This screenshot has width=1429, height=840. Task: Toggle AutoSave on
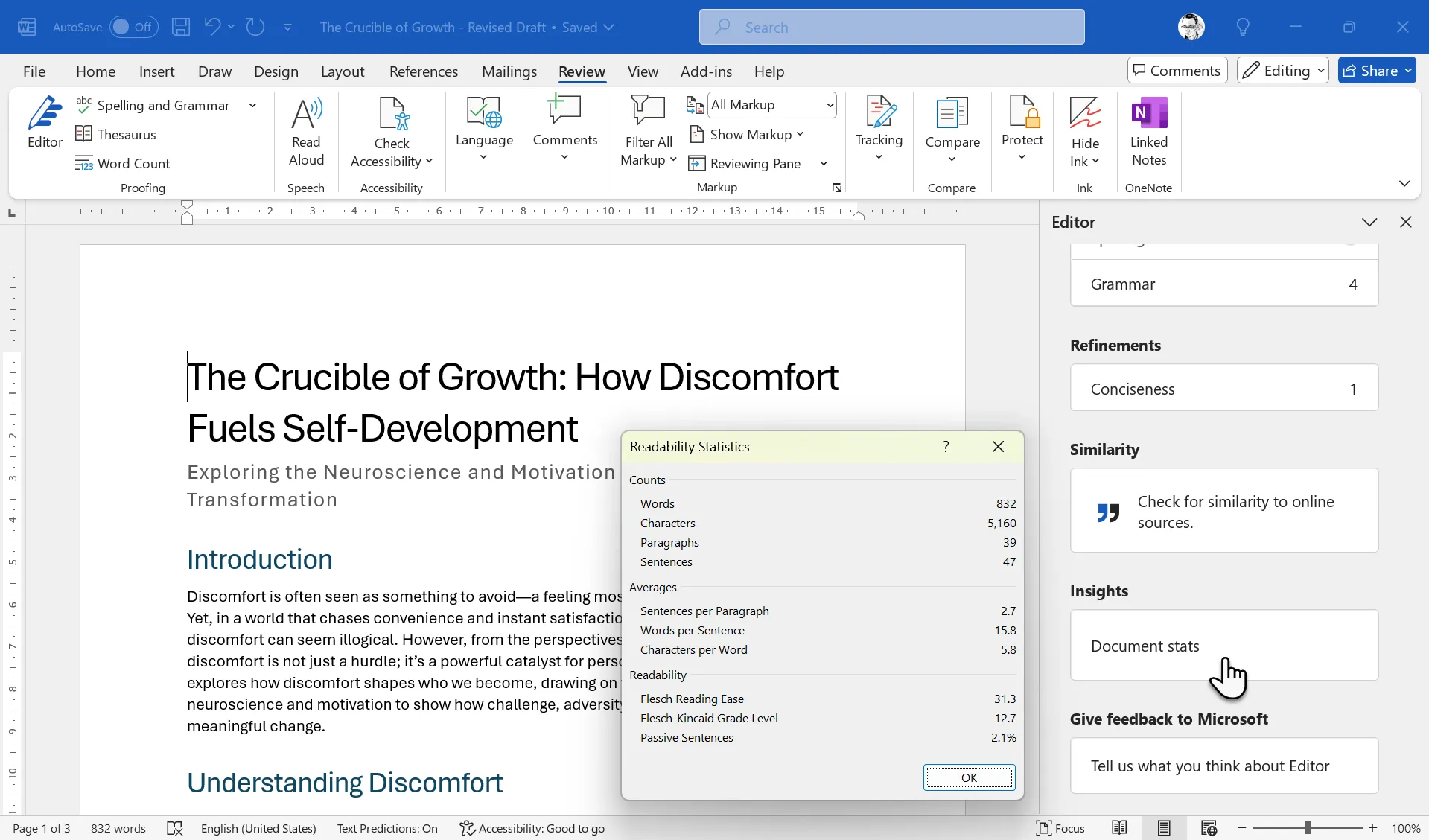[133, 26]
